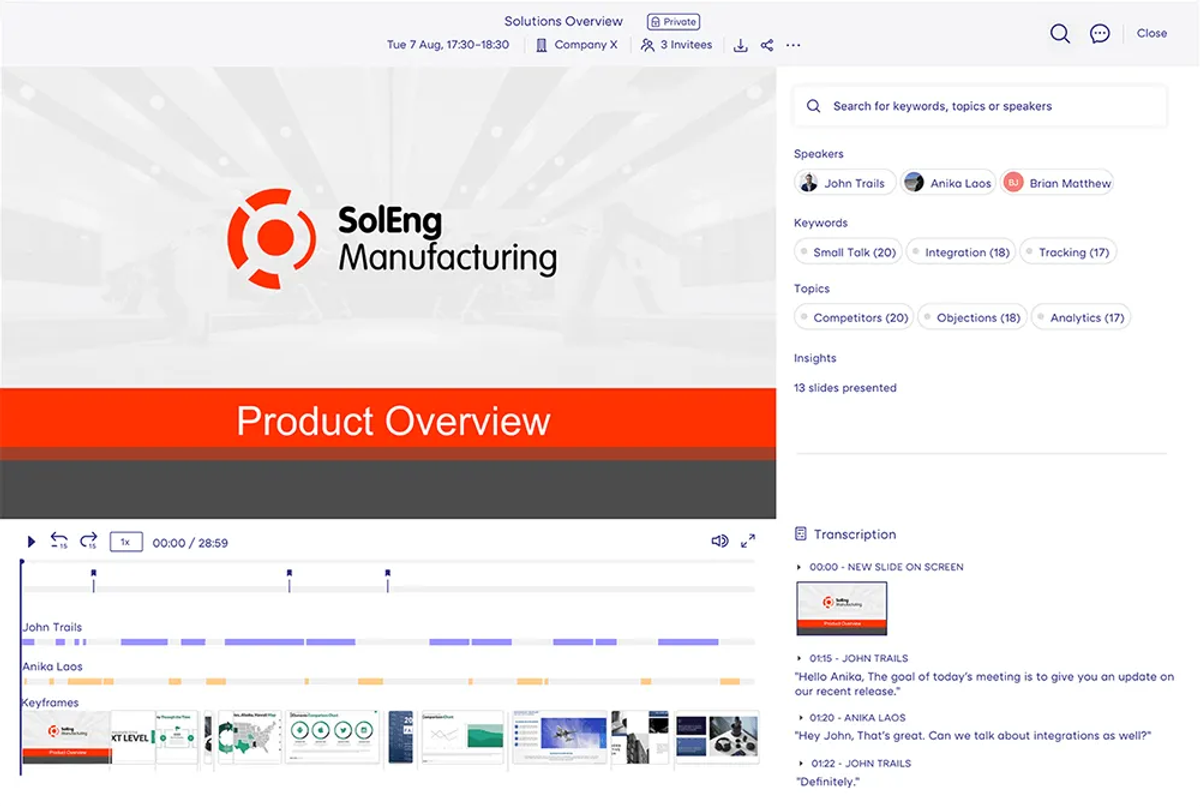Click the Private lock badge

(673, 21)
